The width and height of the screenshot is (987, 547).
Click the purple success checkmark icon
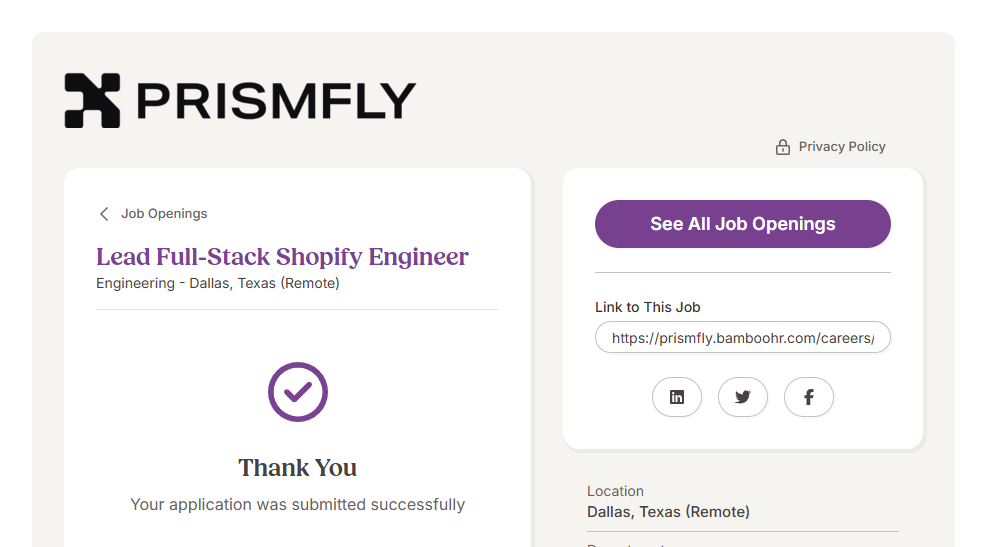(298, 392)
